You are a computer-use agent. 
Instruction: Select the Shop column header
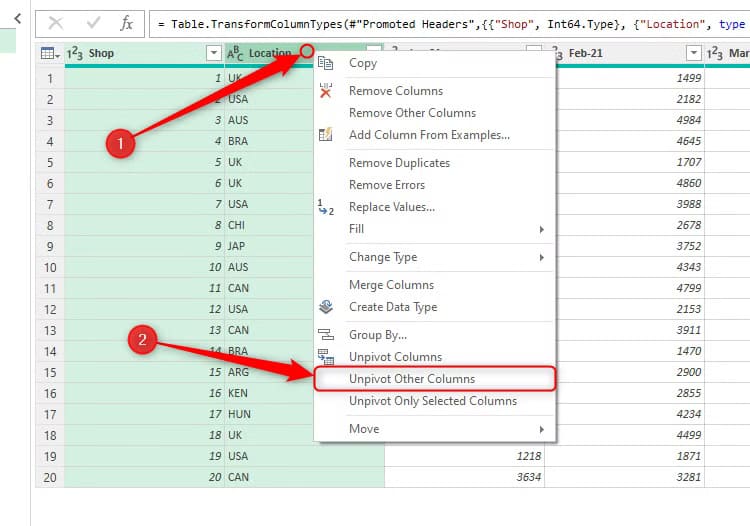coord(144,53)
